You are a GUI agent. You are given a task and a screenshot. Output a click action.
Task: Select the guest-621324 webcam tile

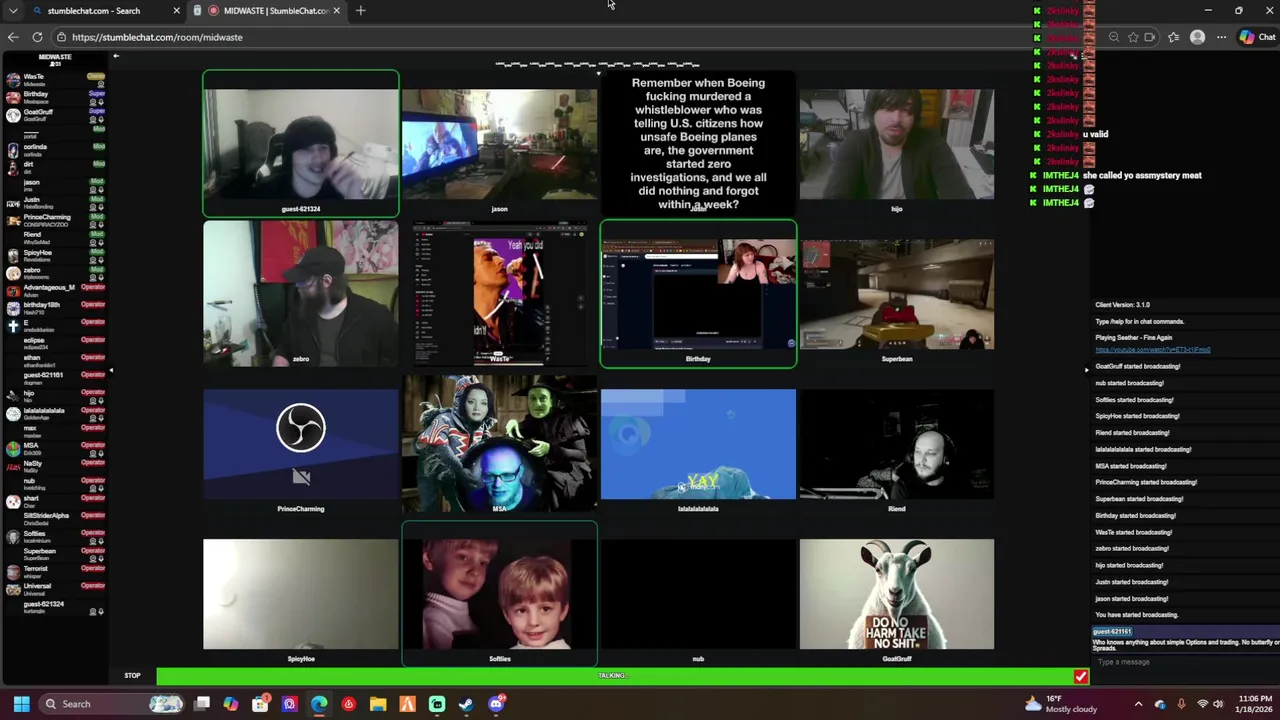click(300, 144)
